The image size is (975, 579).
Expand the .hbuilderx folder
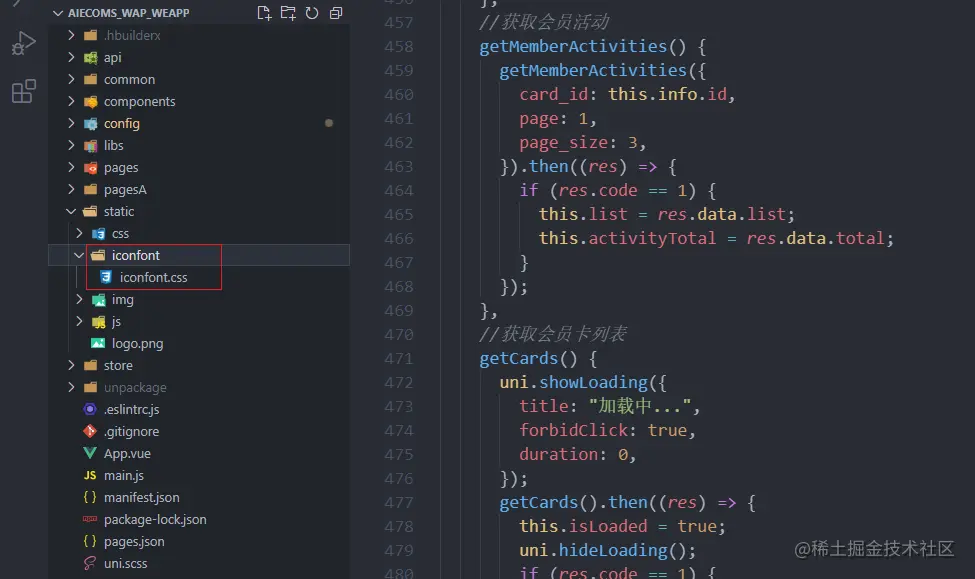(x=71, y=35)
